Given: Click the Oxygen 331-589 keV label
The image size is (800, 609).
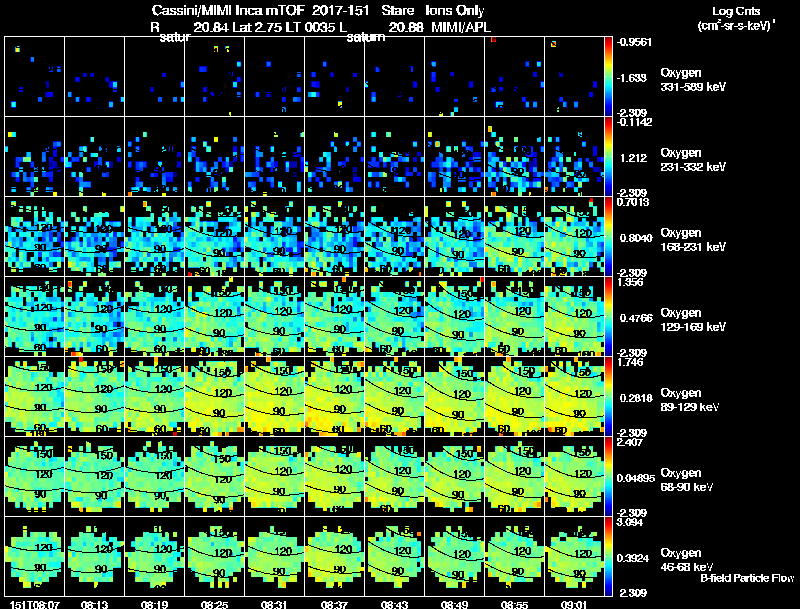Looking at the screenshot, I should pyautogui.click(x=693, y=80).
